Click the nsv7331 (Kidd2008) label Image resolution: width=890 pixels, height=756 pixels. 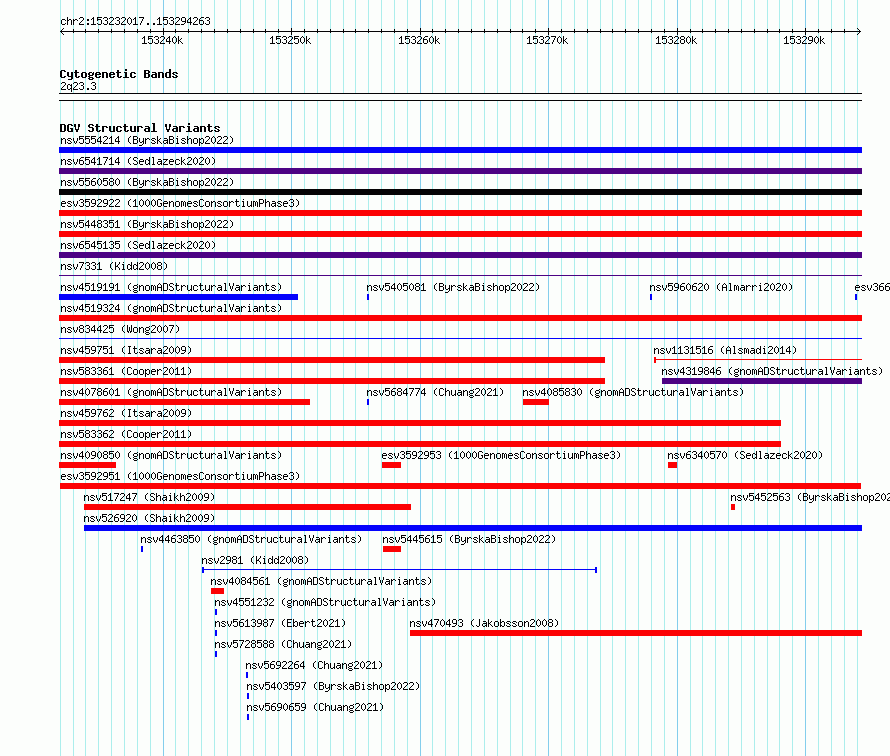click(114, 266)
